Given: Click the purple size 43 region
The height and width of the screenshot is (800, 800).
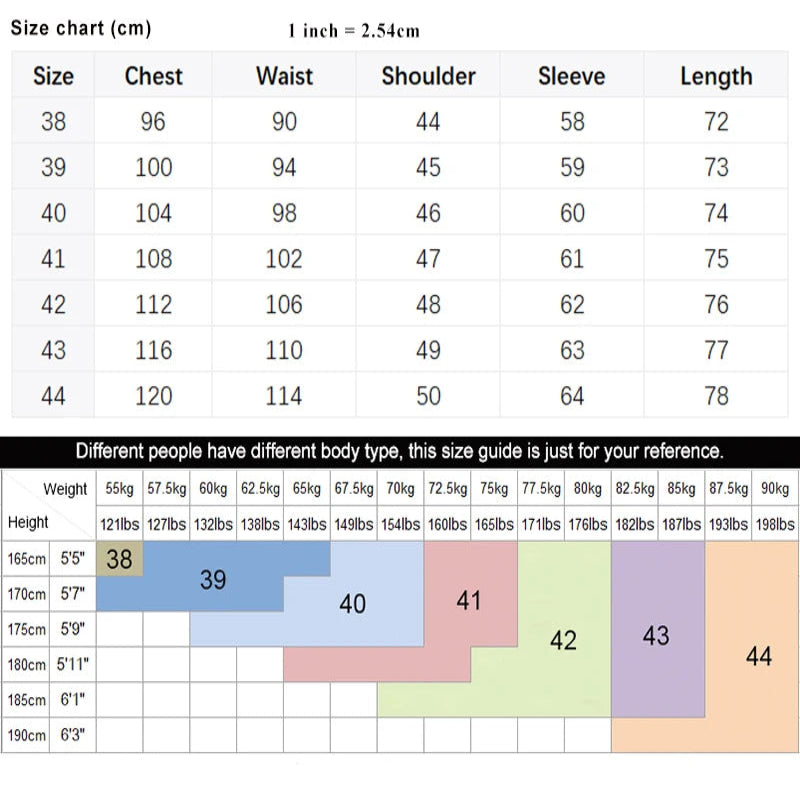Looking at the screenshot, I should pos(656,635).
